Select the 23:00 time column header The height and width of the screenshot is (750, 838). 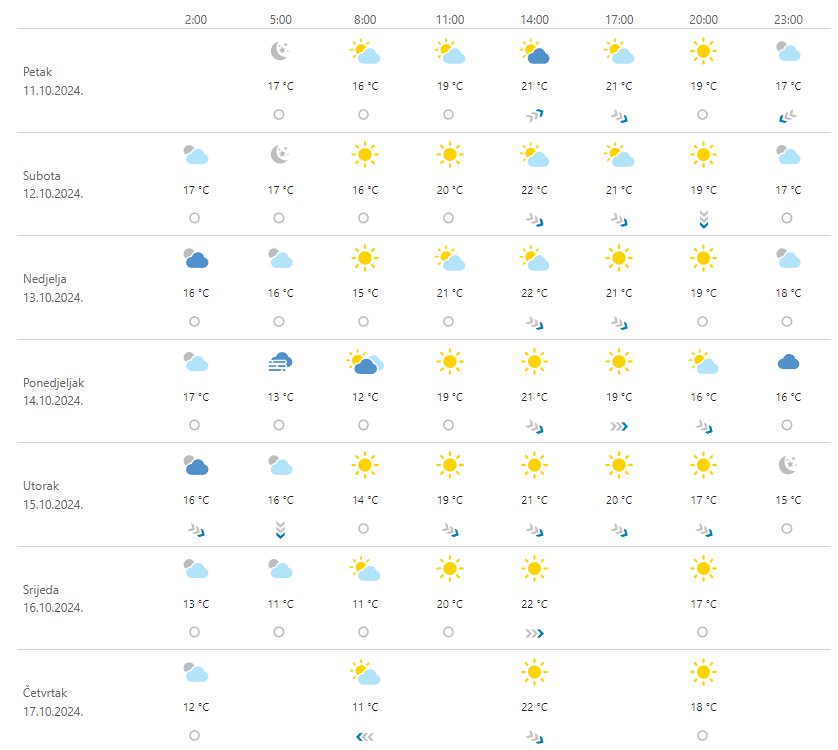[788, 19]
